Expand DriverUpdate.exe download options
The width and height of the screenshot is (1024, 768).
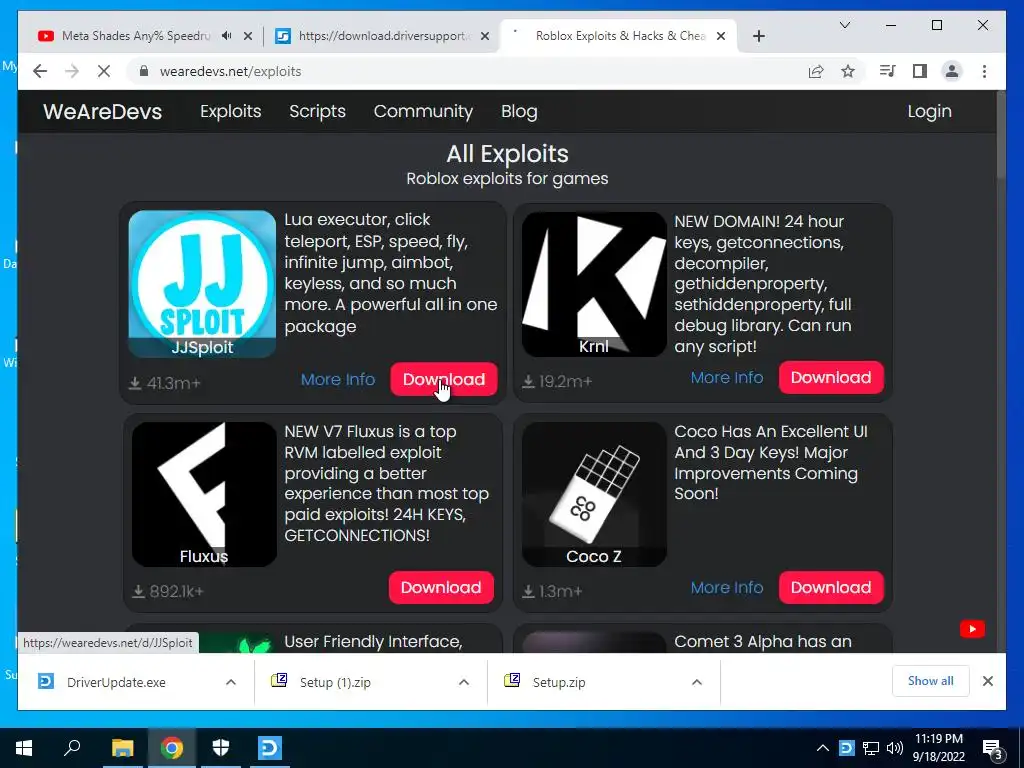point(231,682)
